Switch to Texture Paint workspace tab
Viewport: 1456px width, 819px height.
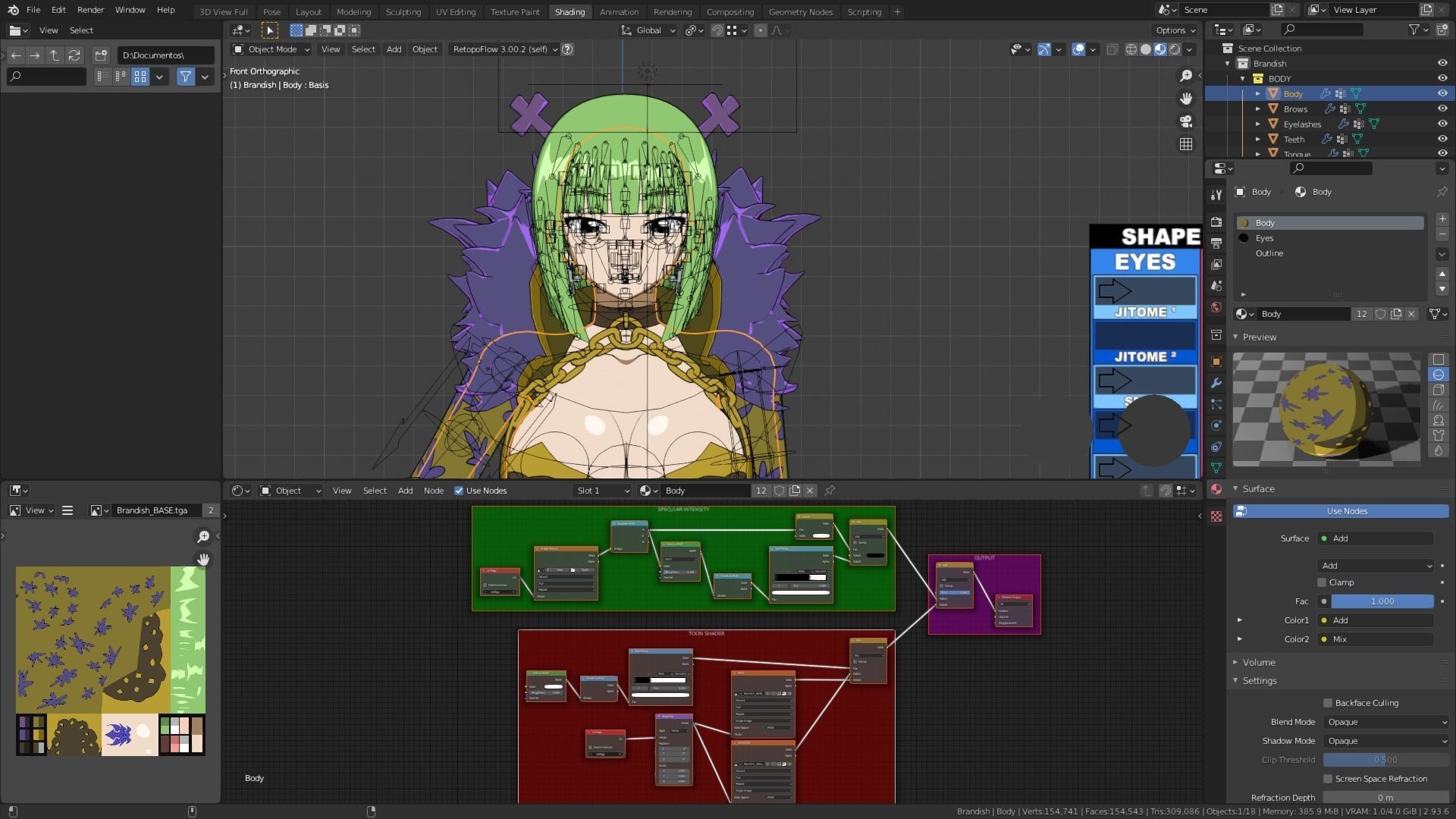(x=515, y=11)
